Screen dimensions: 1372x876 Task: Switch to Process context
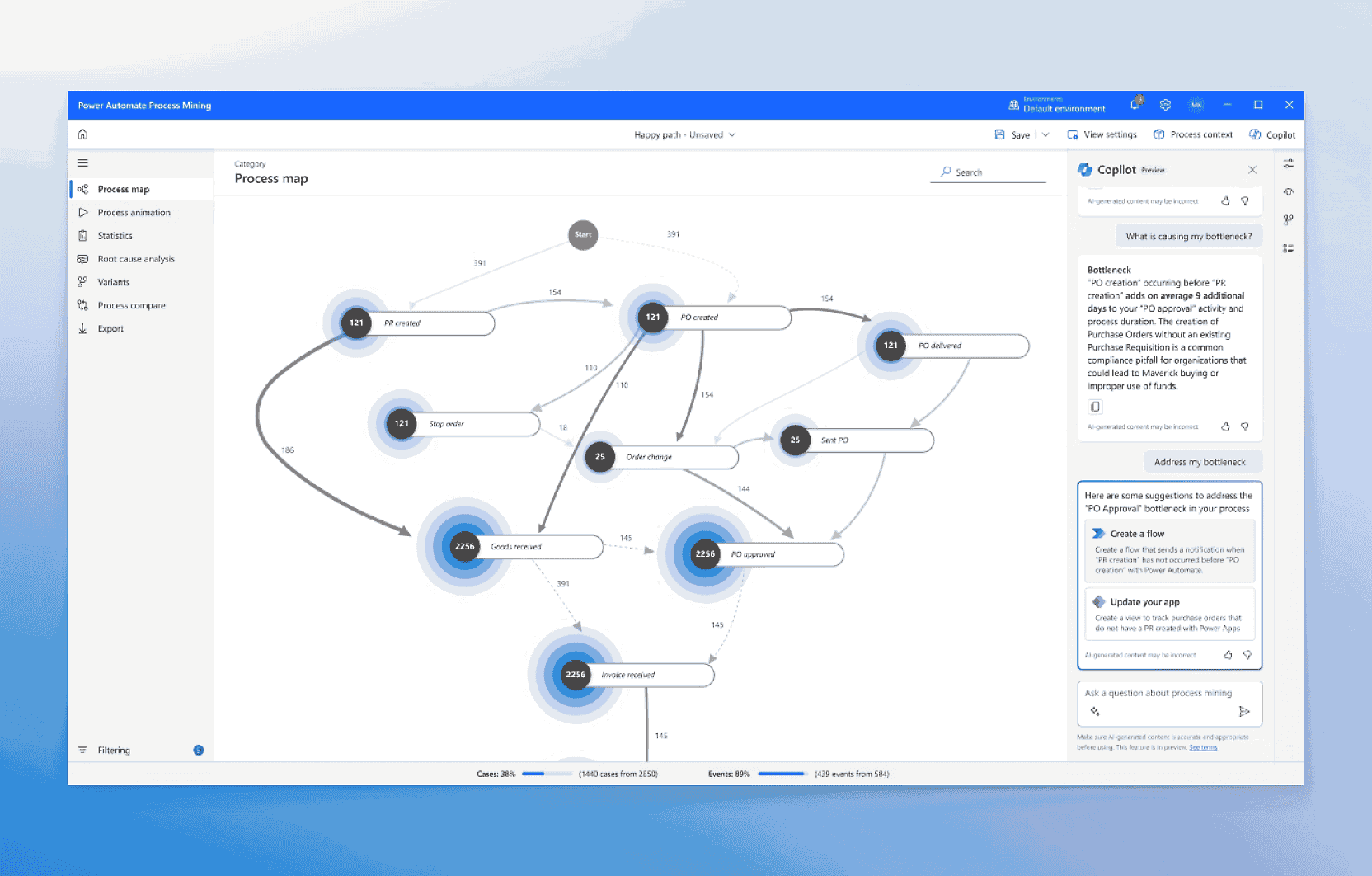(1193, 134)
